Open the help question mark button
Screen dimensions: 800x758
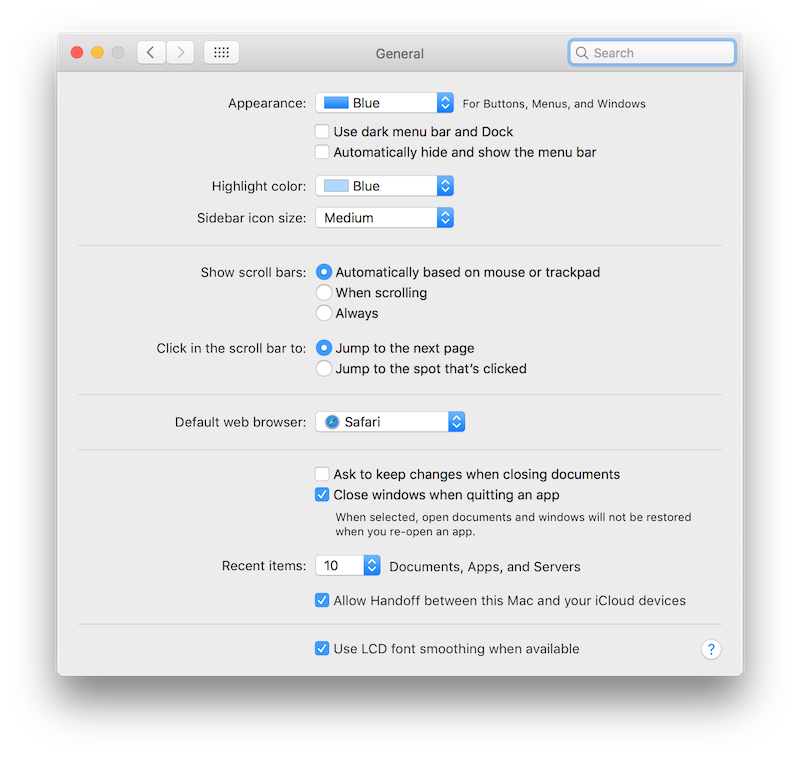click(x=710, y=649)
